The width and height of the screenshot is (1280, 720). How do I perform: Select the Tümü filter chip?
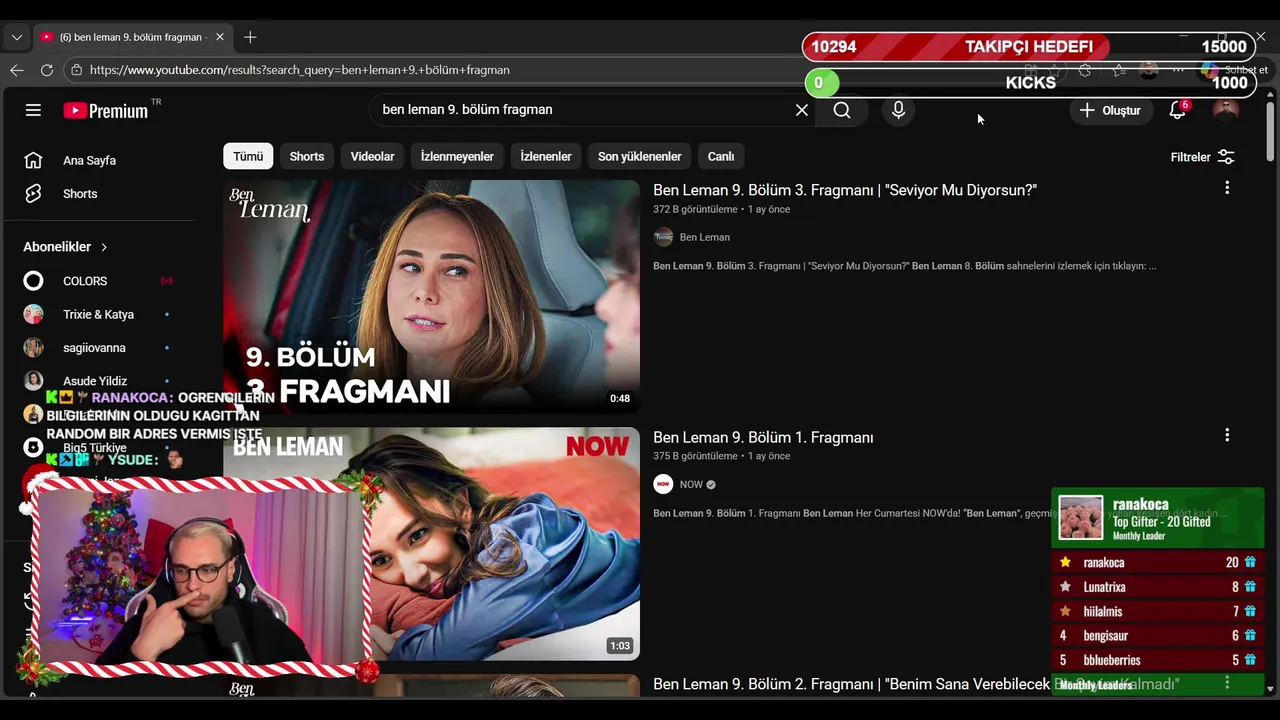[248, 157]
